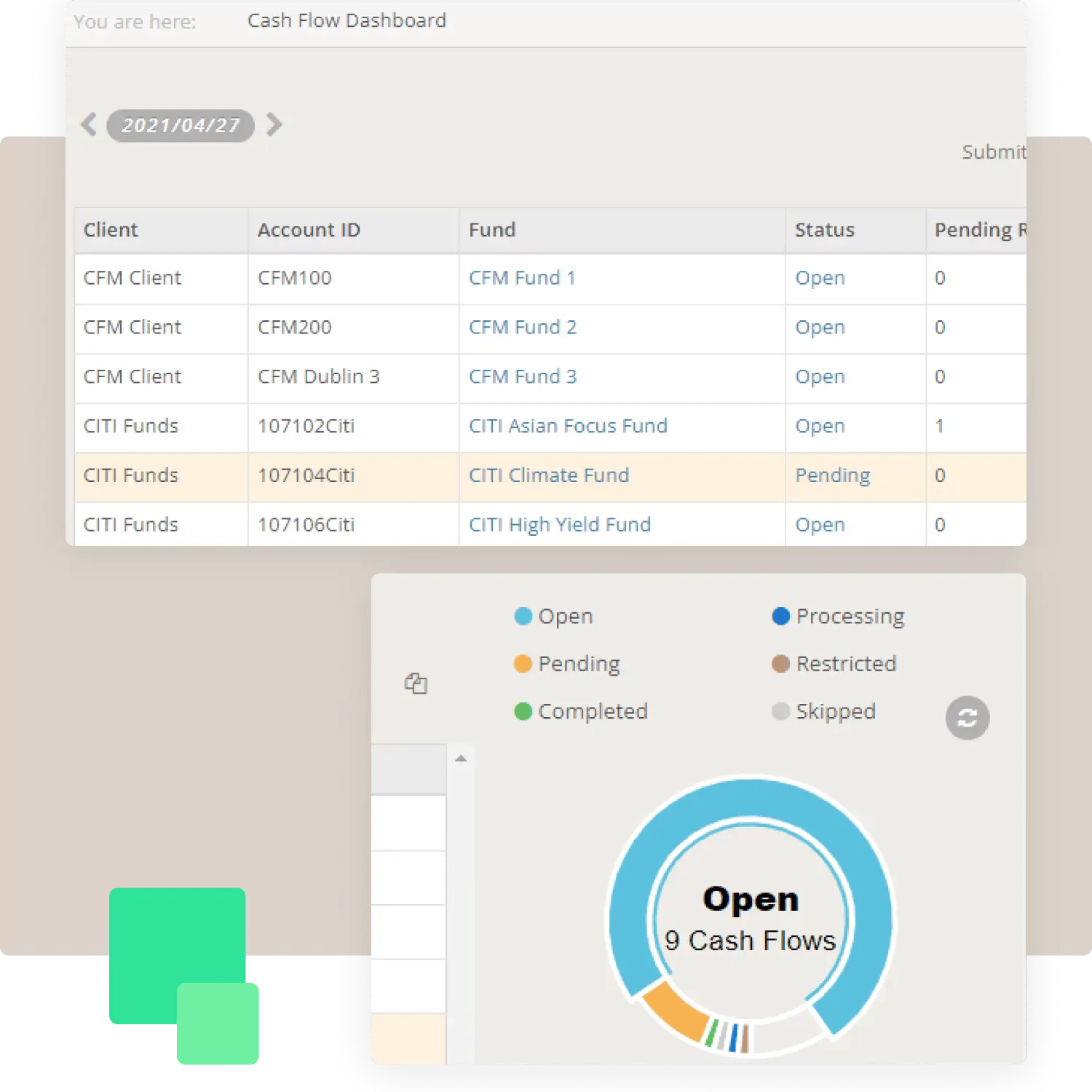Click the scrollbar up arrow in lower panel

461,759
